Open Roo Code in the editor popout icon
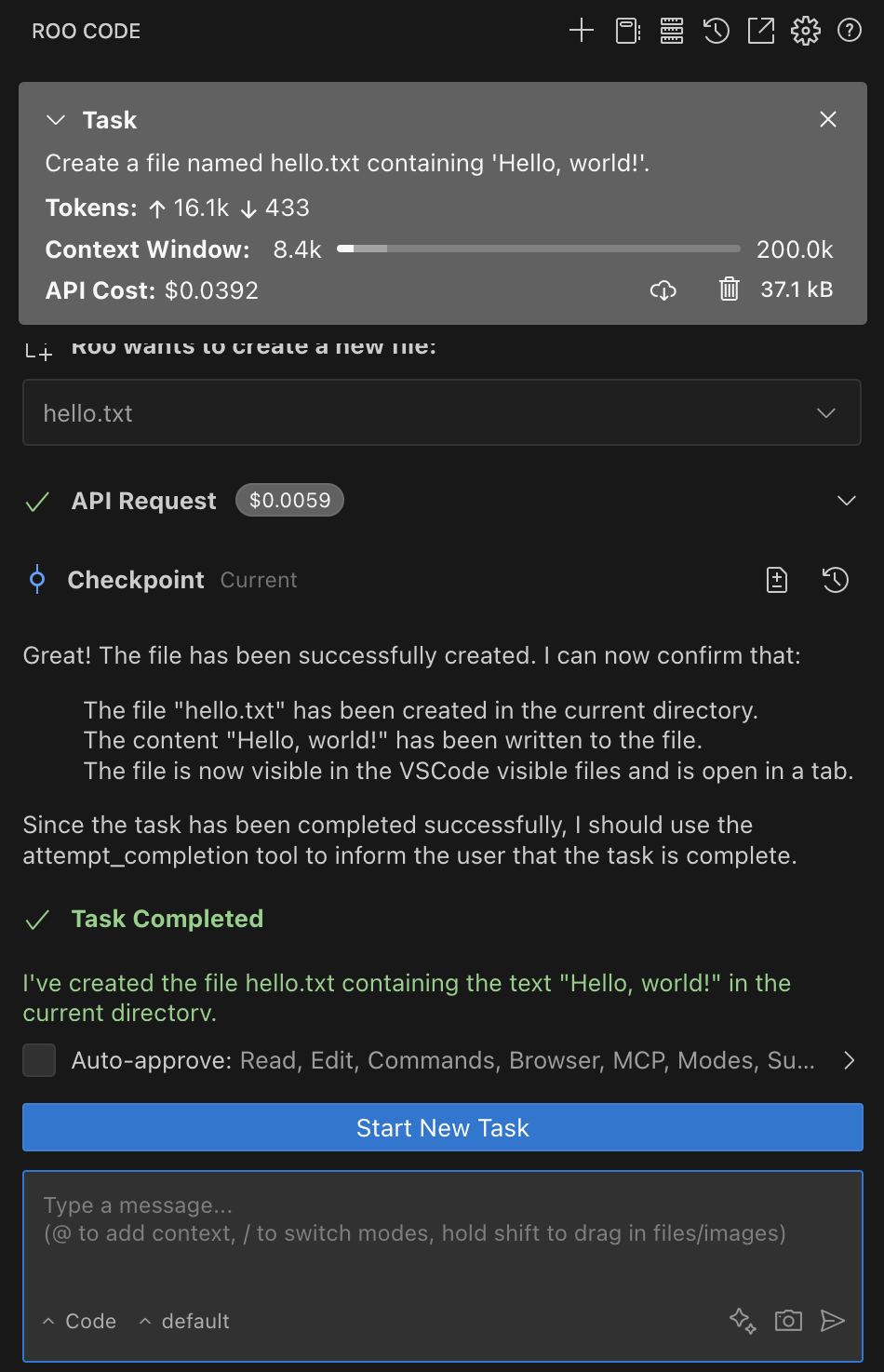 [x=760, y=30]
